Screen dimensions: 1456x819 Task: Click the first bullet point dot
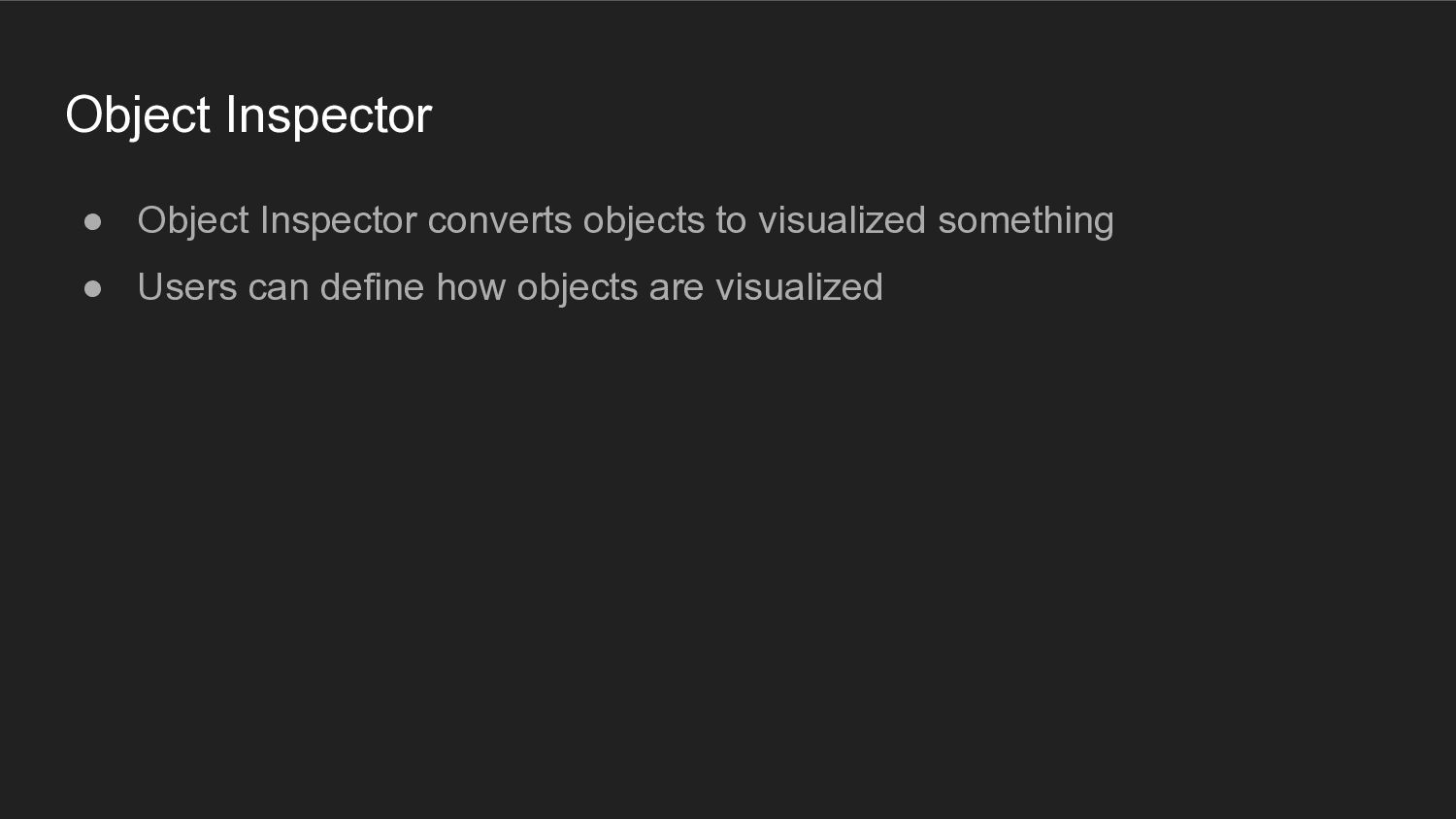point(93,222)
